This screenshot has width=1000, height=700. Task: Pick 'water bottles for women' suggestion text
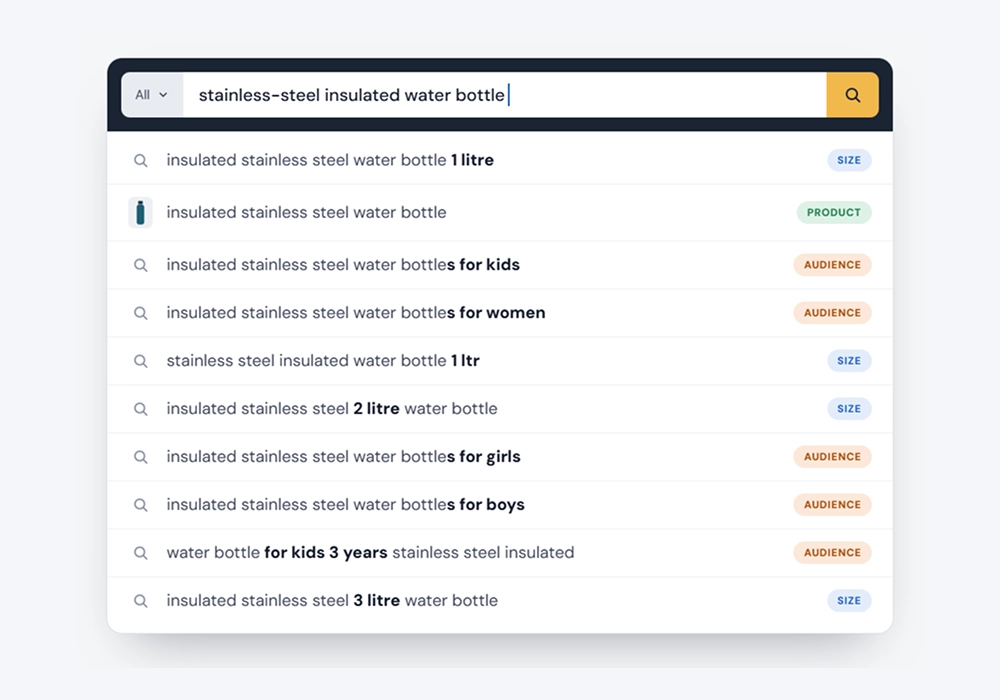356,313
